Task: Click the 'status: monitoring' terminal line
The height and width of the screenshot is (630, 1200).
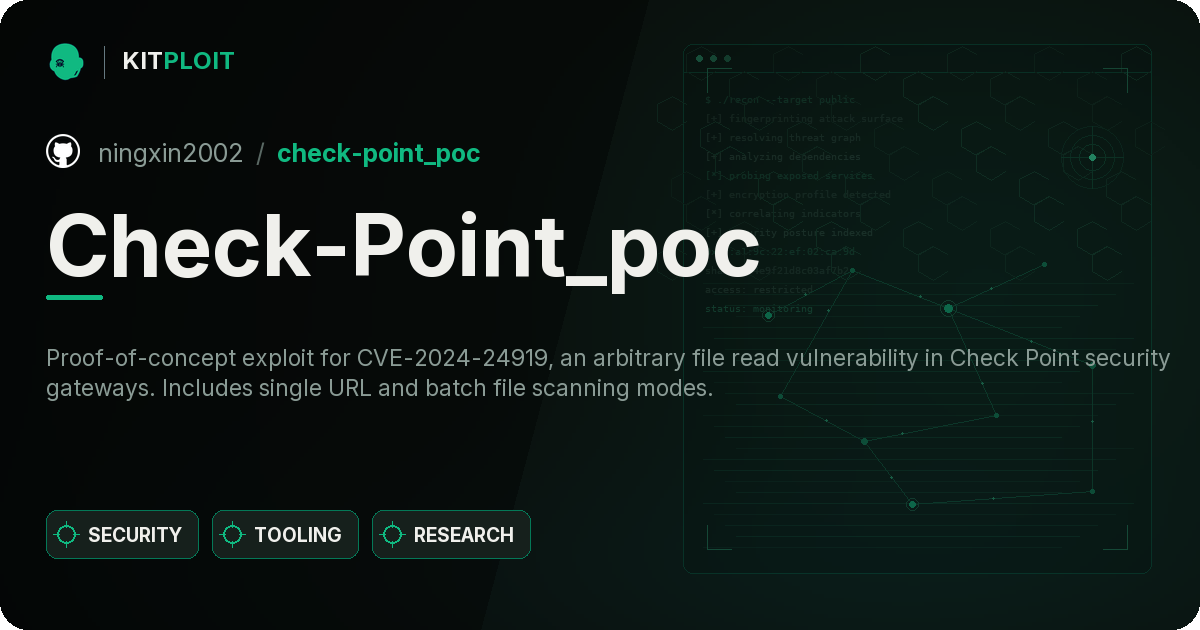Action: 759,309
